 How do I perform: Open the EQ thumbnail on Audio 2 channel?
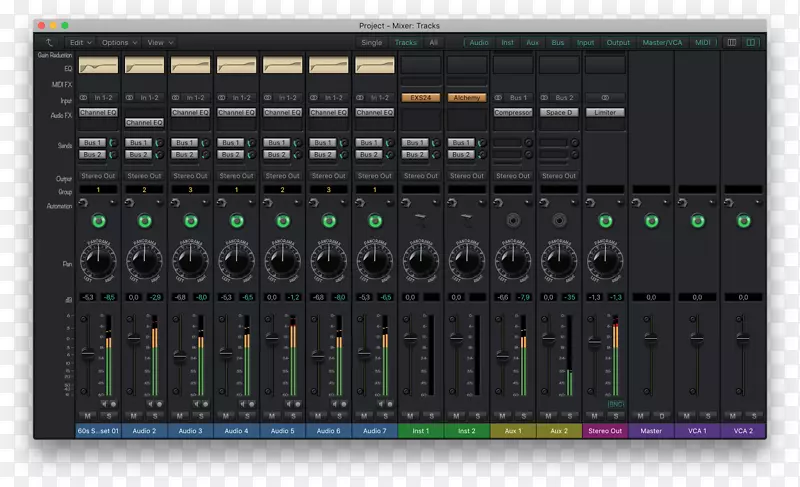[x=144, y=65]
